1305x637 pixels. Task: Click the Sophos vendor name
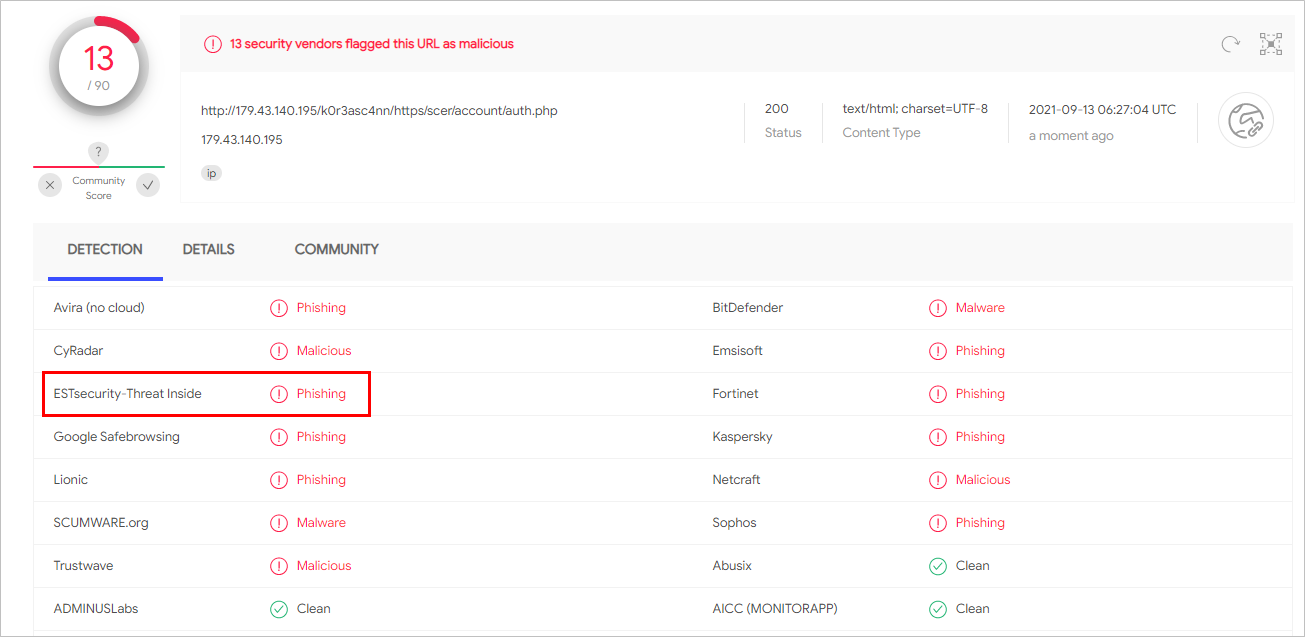(x=735, y=523)
